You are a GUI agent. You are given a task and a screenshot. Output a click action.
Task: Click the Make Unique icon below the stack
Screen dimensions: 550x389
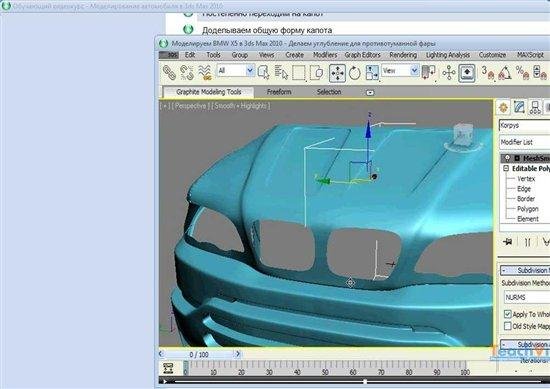pos(546,242)
